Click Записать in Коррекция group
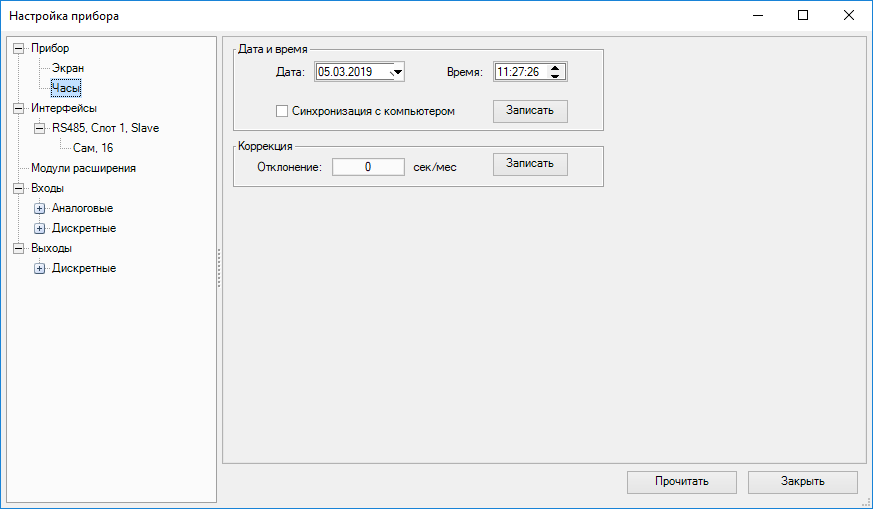This screenshot has height=509, width=873. click(x=530, y=163)
